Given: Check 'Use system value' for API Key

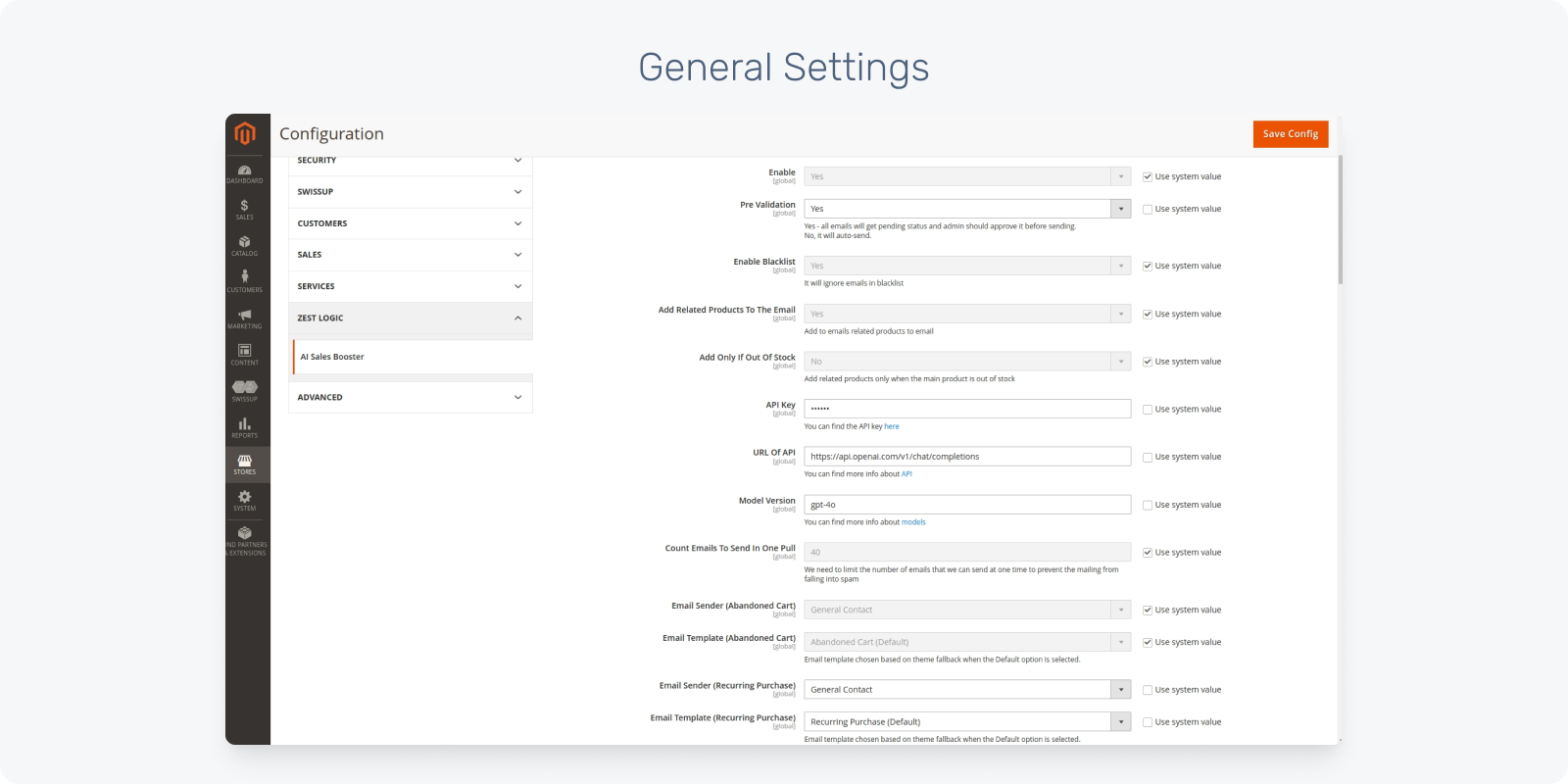Looking at the screenshot, I should click(x=1148, y=410).
